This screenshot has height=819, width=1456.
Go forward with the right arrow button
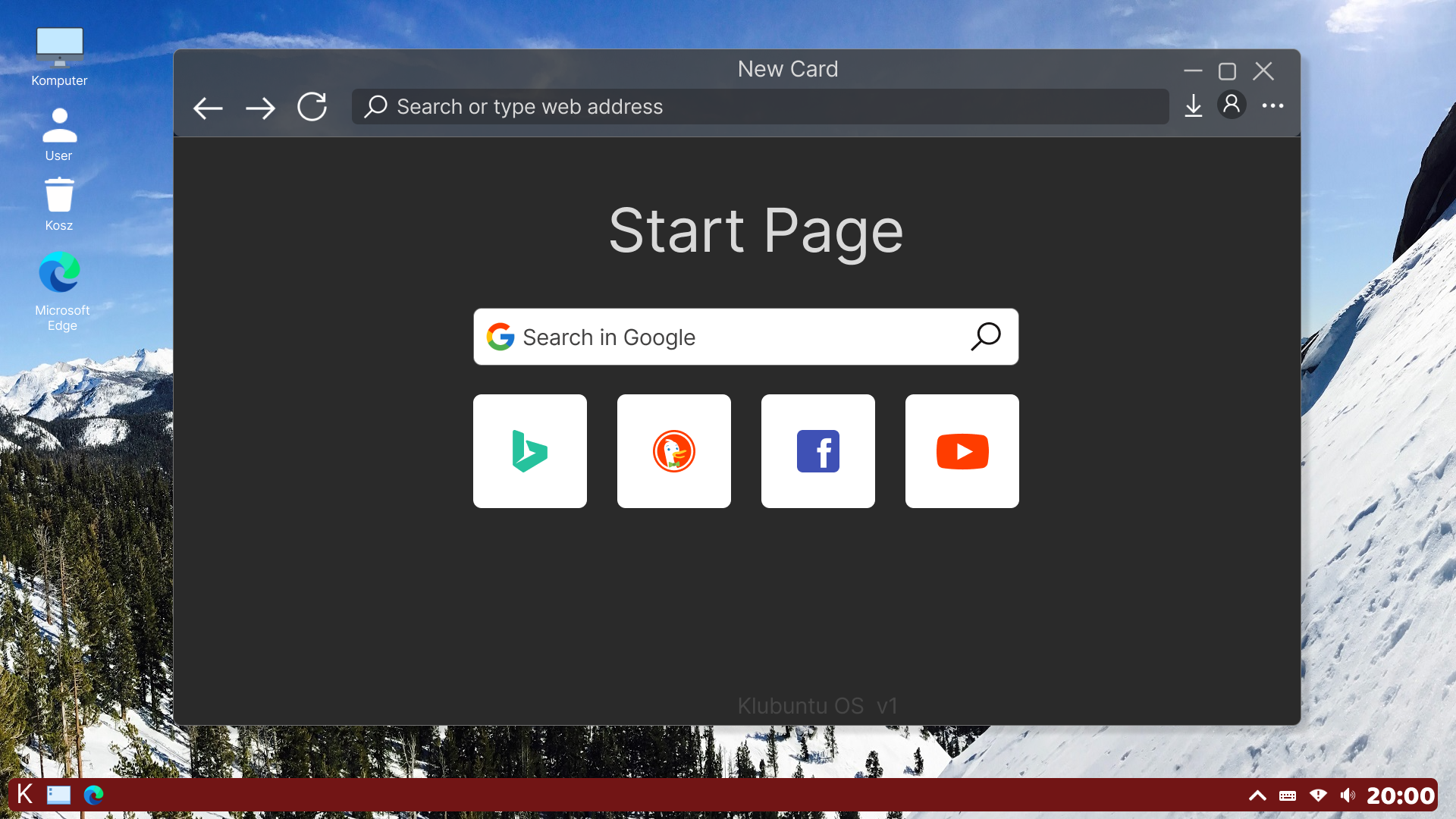click(x=260, y=108)
